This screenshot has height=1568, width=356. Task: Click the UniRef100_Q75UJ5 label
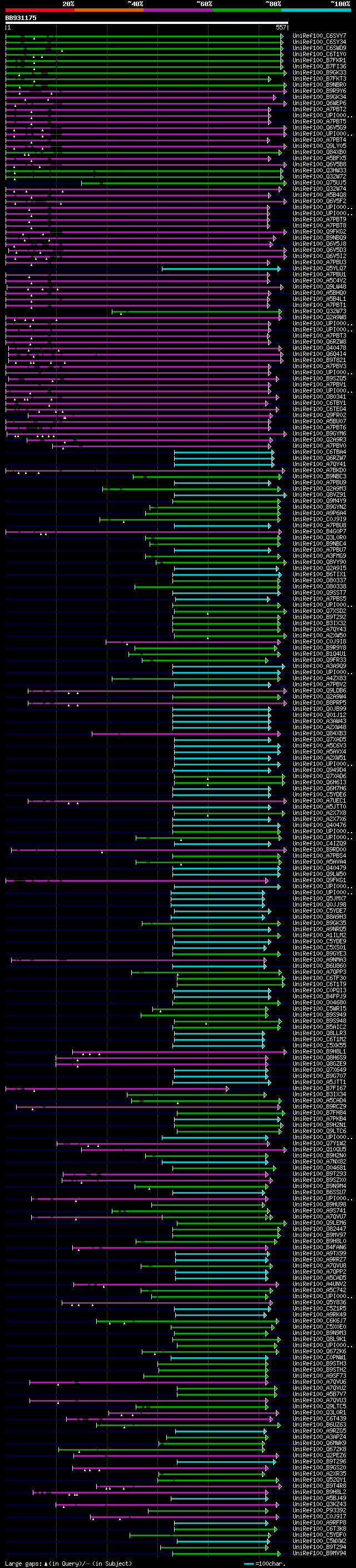click(319, 182)
